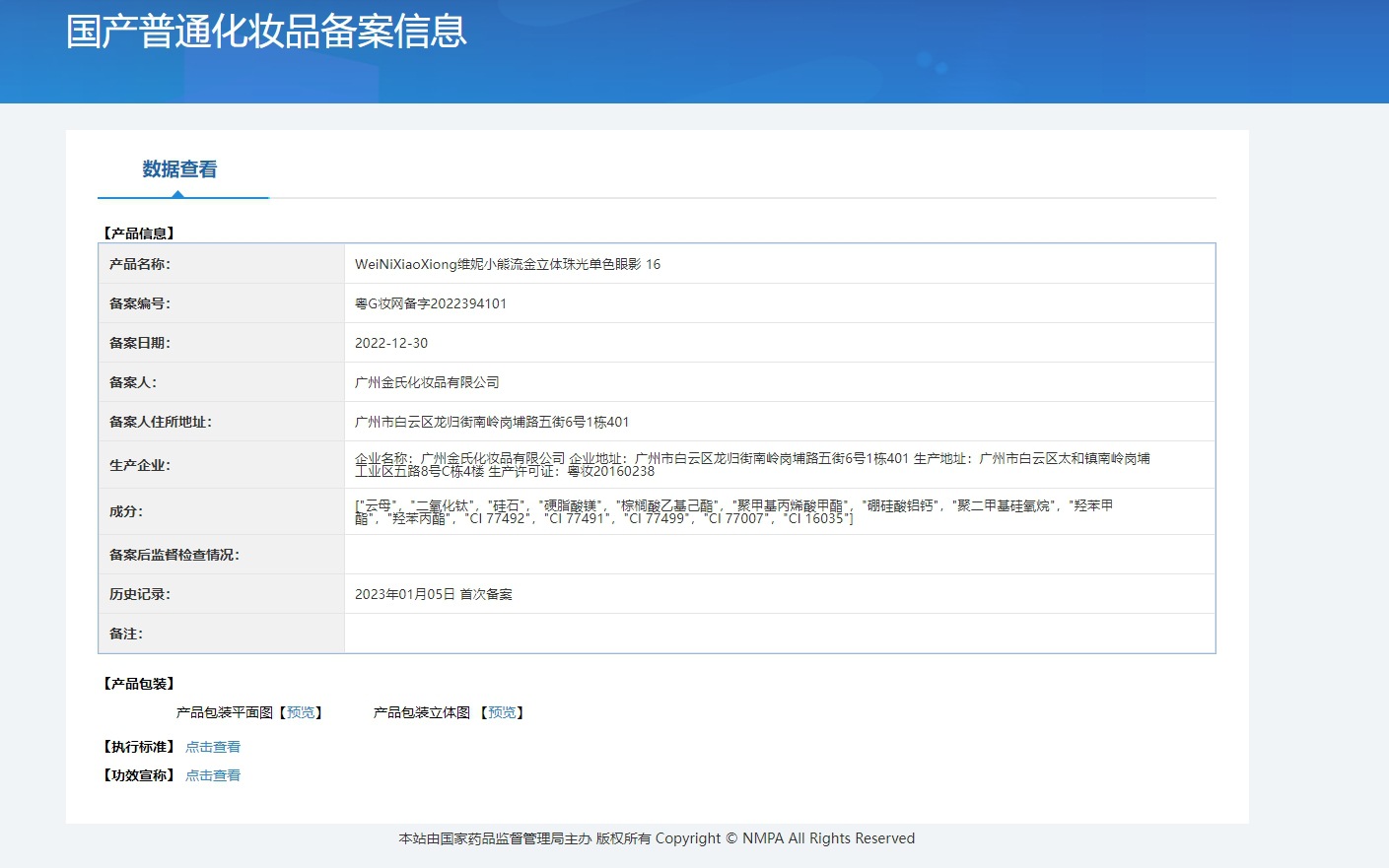Viewport: 1389px width, 868px height.
Task: Click the 备注 row label
Action: [x=126, y=634]
